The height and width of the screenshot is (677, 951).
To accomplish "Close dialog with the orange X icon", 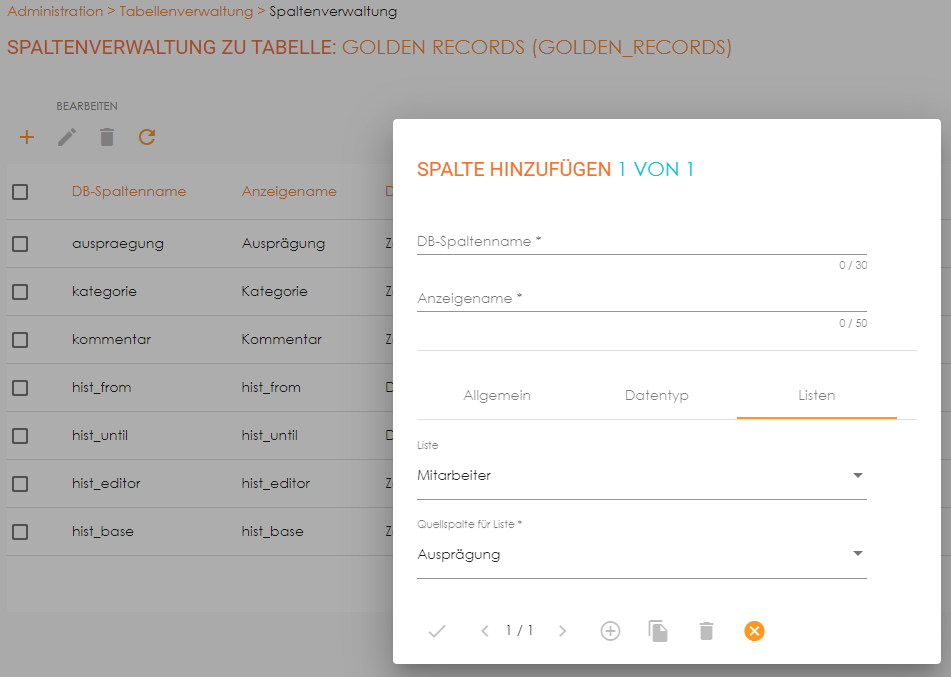I will pos(754,631).
